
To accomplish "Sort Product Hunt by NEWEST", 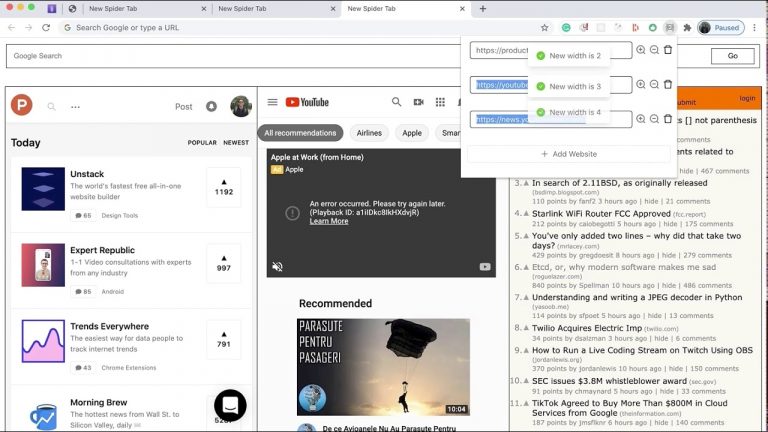I will click(x=236, y=143).
